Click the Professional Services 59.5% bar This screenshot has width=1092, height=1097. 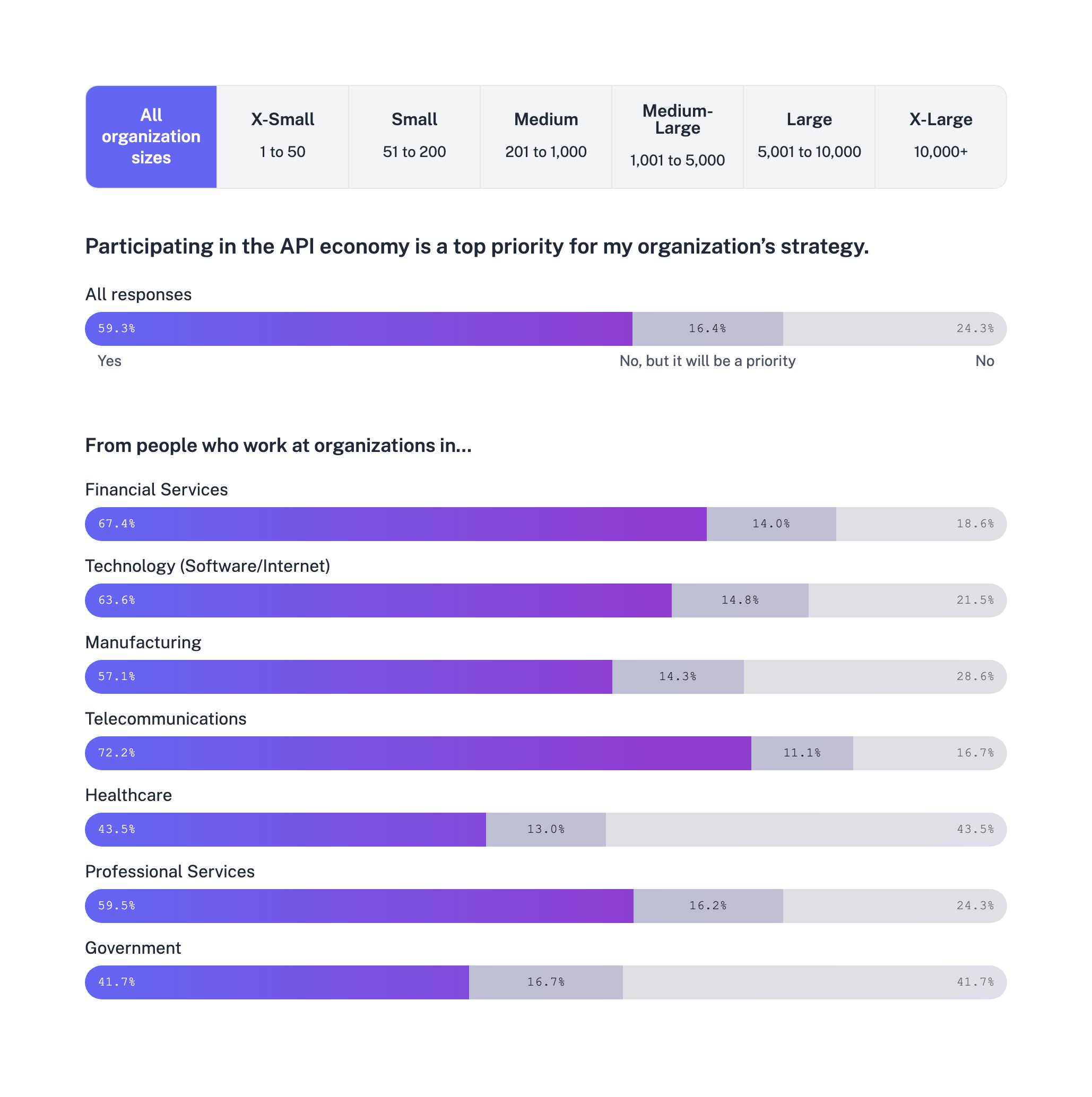click(358, 906)
